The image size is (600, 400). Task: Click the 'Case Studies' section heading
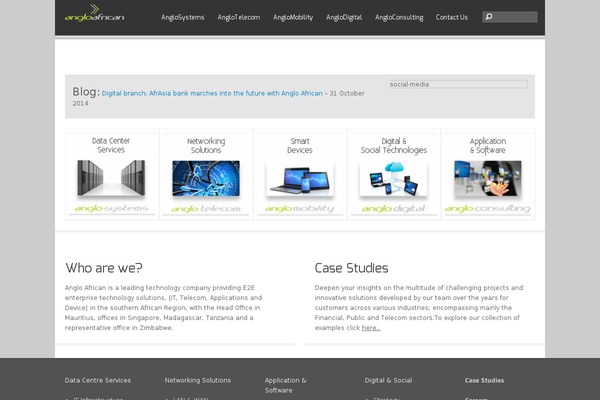pos(351,268)
